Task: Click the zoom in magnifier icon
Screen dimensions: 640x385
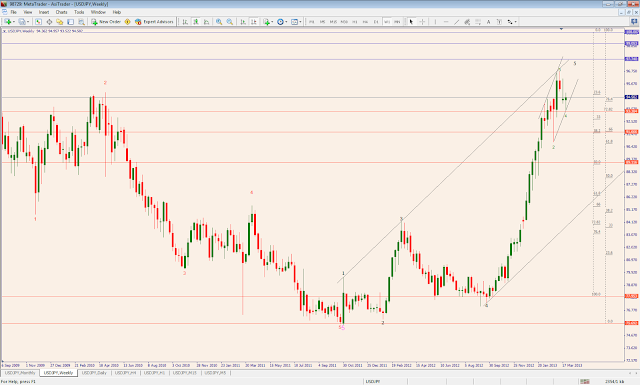Action: pyautogui.click(x=219, y=22)
